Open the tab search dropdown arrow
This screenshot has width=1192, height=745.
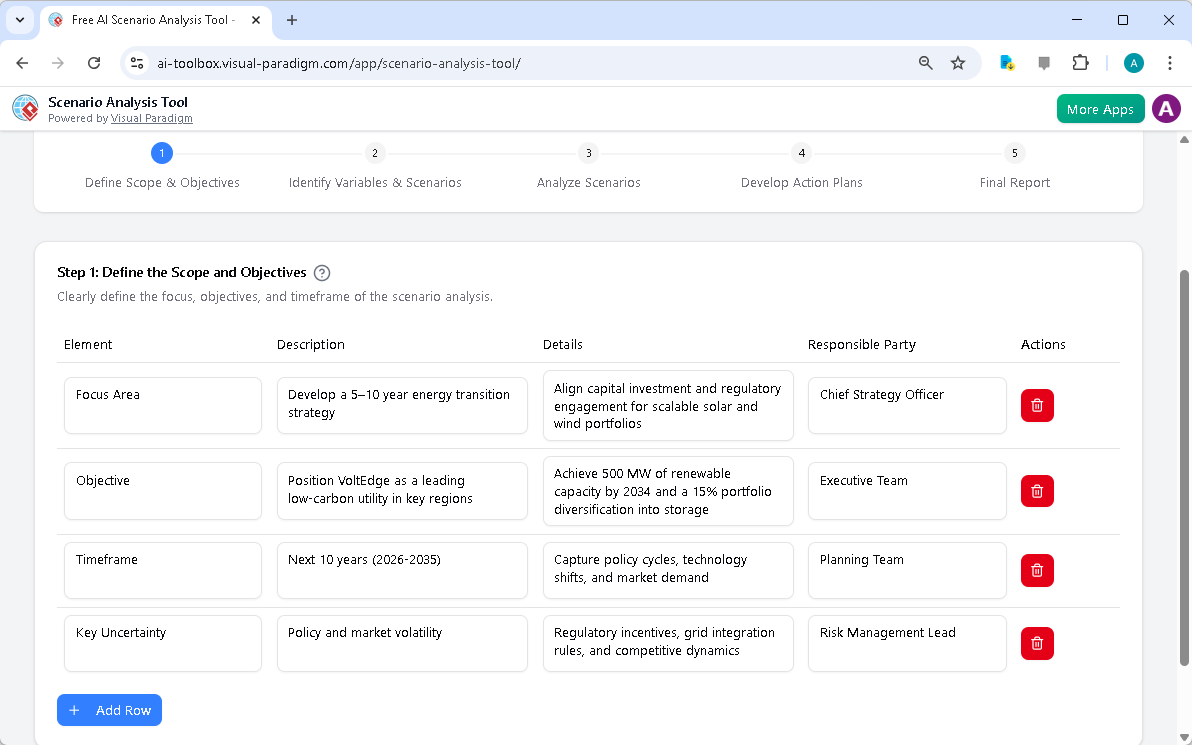tap(20, 20)
